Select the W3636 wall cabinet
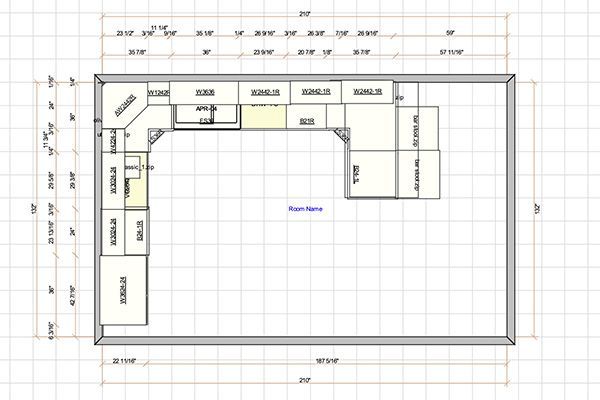The image size is (600, 400). pyautogui.click(x=204, y=92)
